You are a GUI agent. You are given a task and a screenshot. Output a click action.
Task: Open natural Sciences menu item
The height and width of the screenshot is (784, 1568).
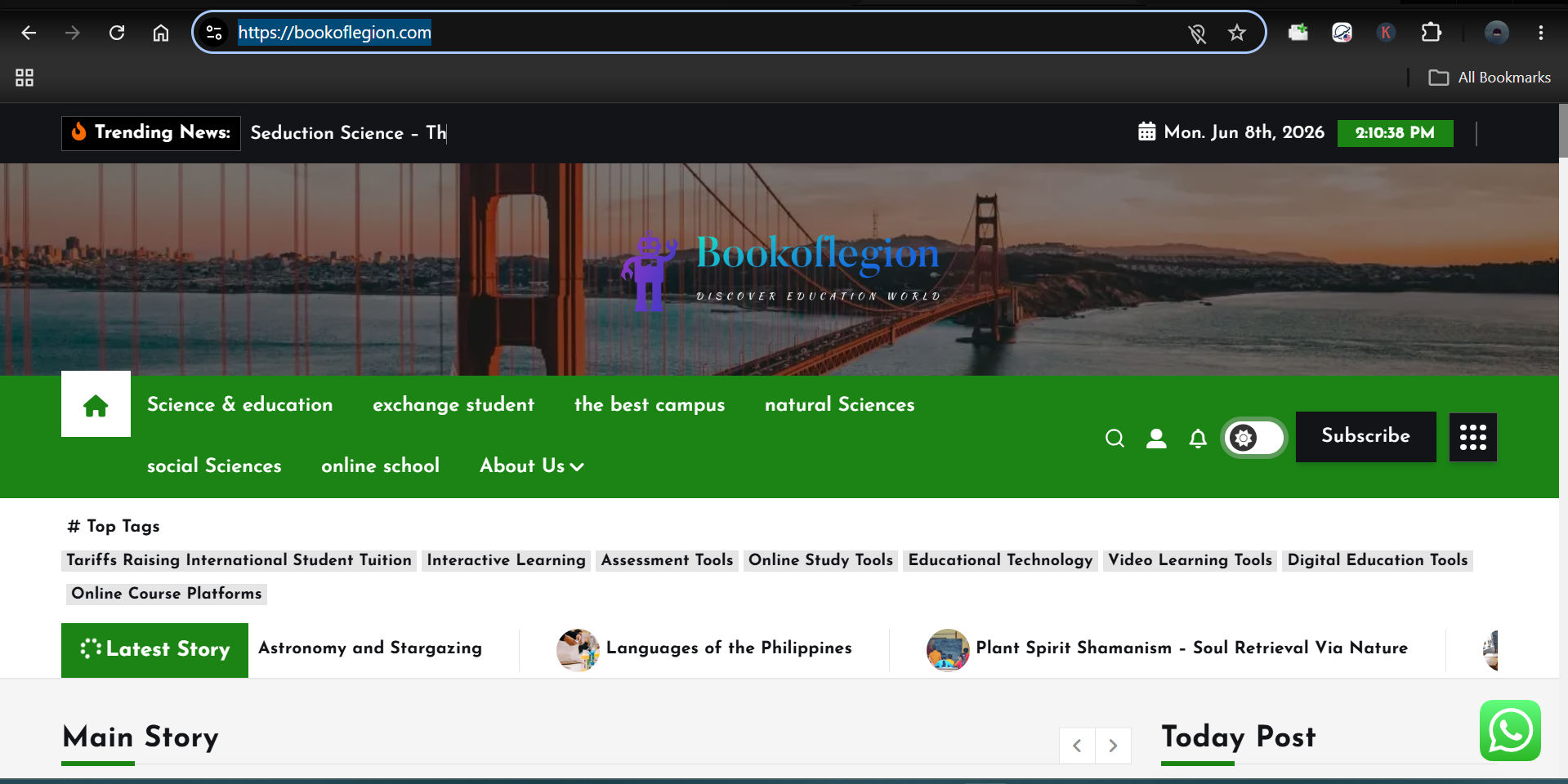[840, 404]
